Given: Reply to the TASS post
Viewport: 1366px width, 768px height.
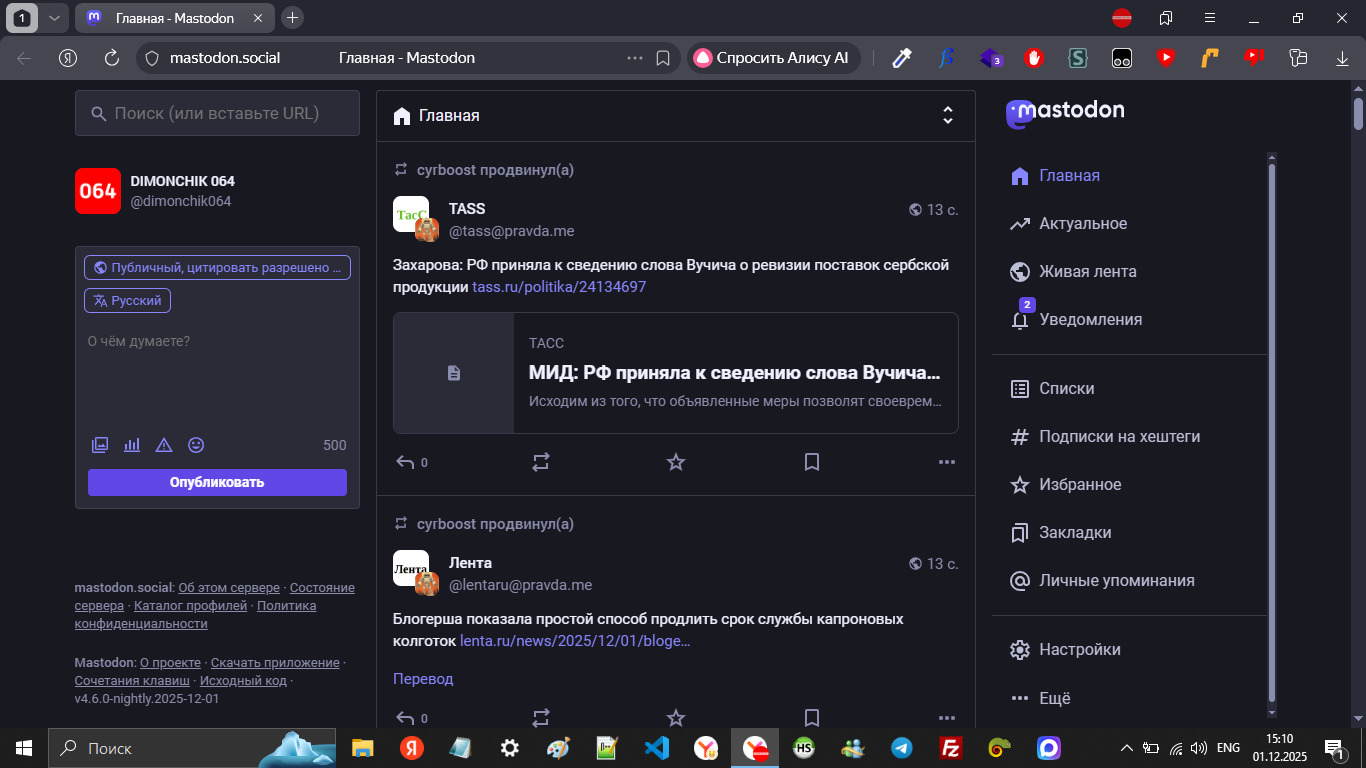Looking at the screenshot, I should [x=406, y=462].
